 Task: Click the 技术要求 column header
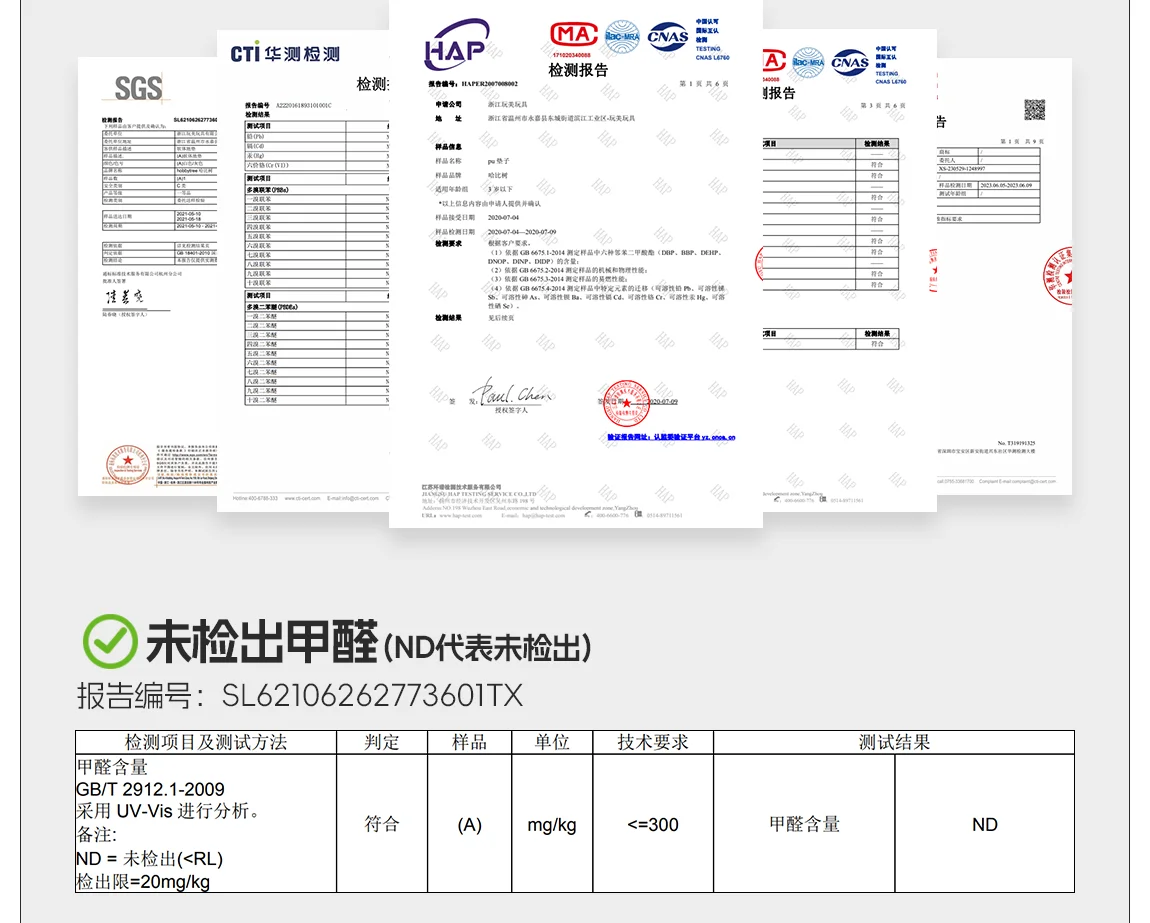(653, 742)
